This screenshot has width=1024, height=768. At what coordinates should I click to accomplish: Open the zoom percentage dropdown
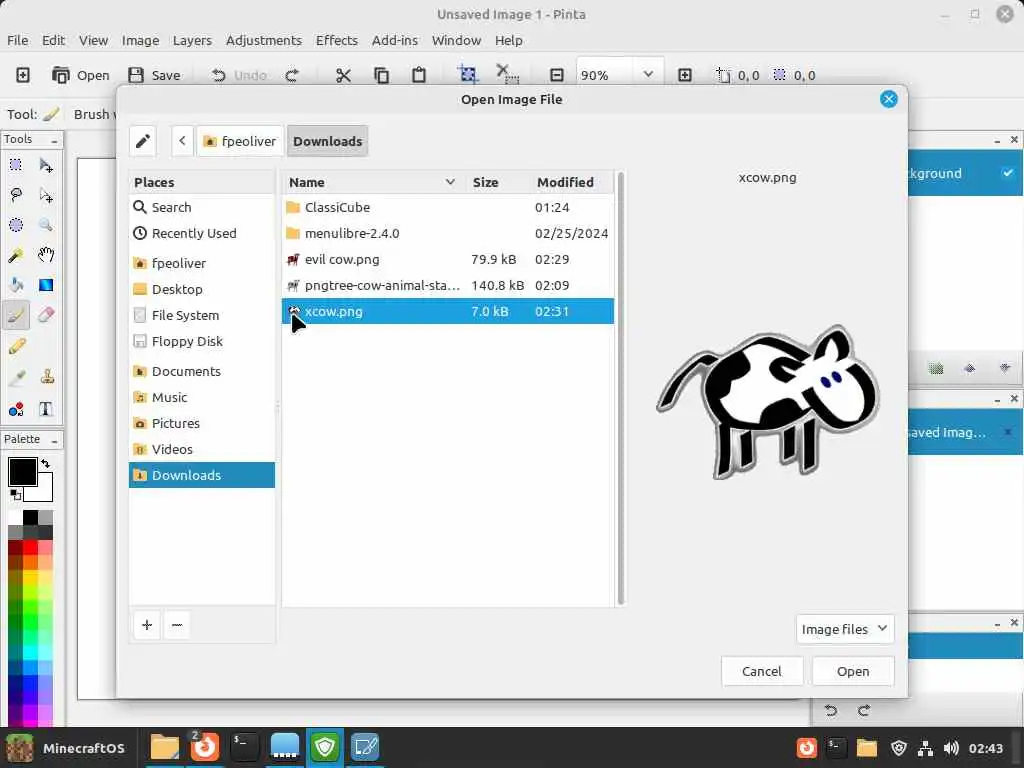click(648, 74)
